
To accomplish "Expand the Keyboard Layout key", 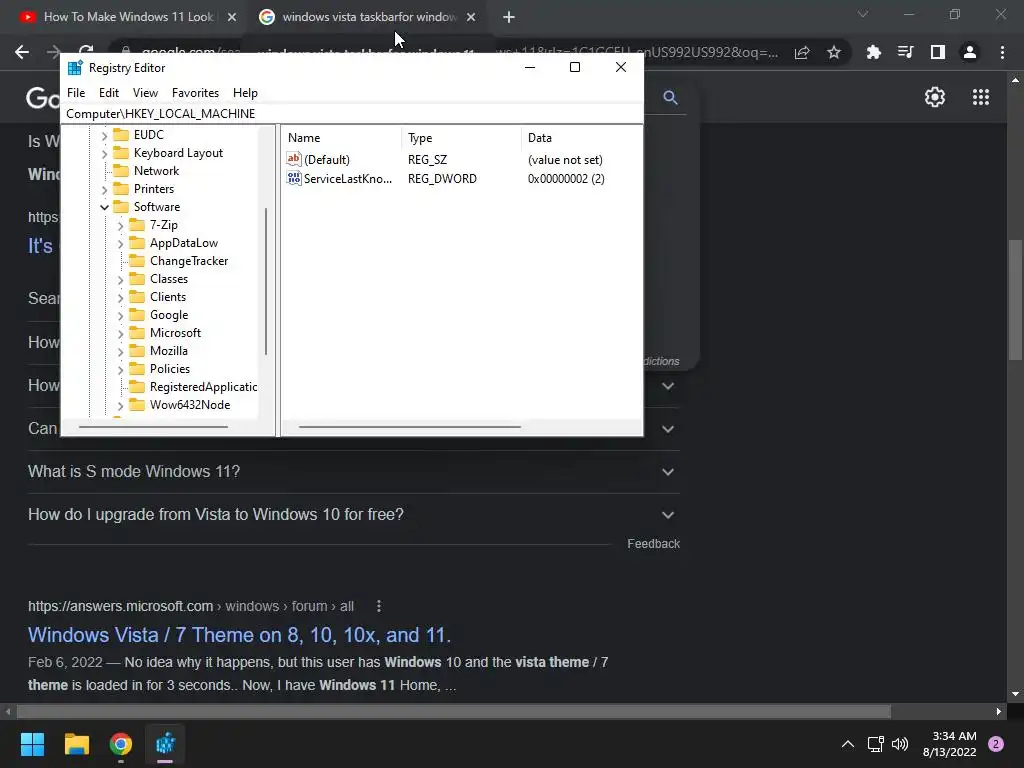I will point(104,153).
